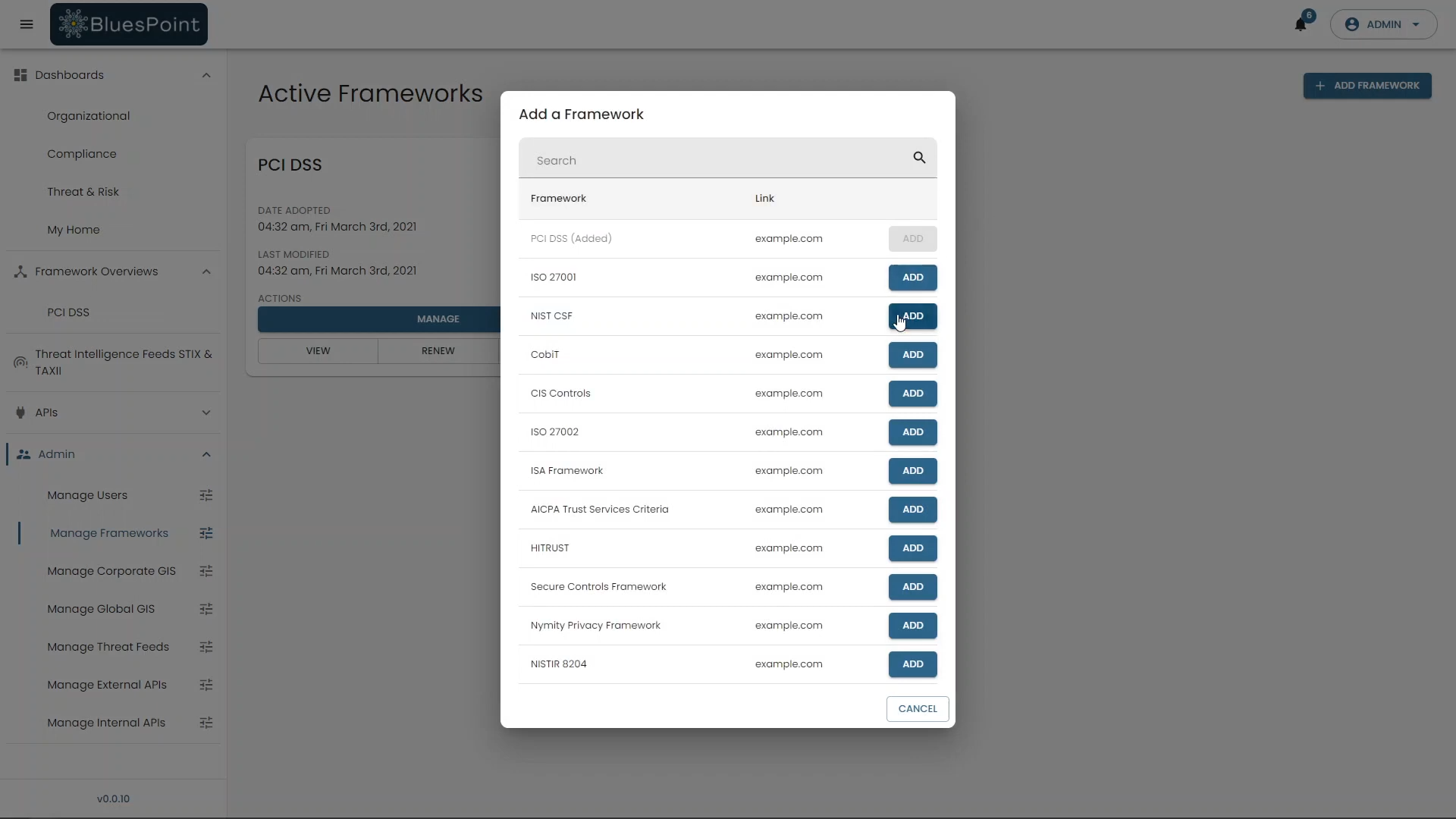Collapse the Admin section chevron
This screenshot has height=819, width=1456.
(x=206, y=454)
